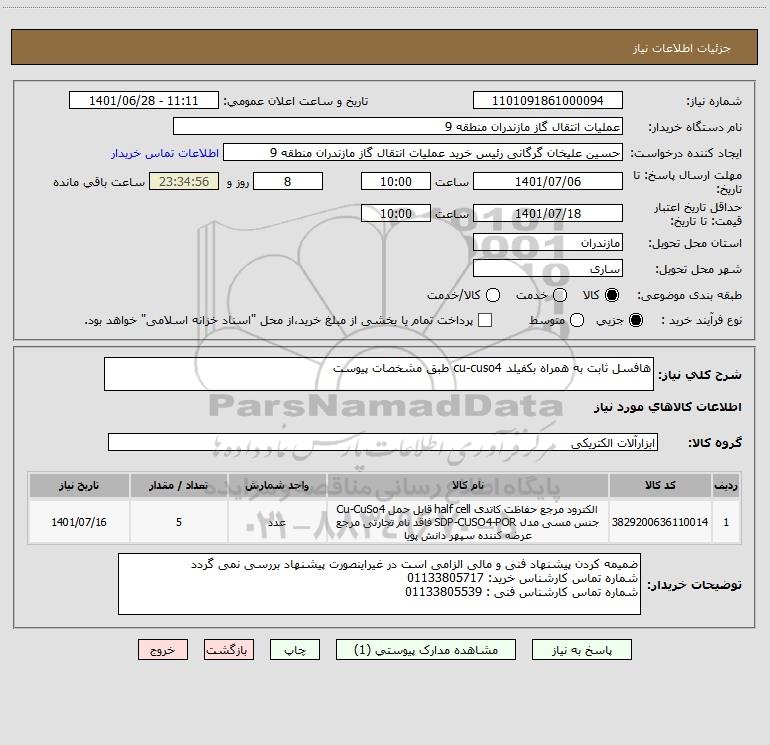Click the تاریخ نیاز column header

point(79,485)
